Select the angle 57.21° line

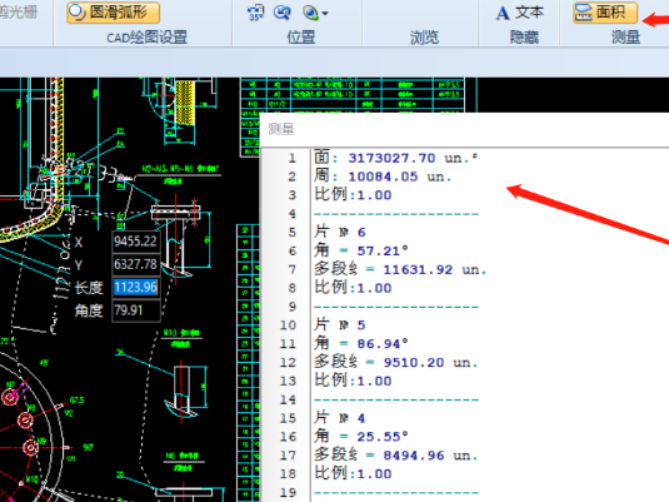click(x=361, y=251)
